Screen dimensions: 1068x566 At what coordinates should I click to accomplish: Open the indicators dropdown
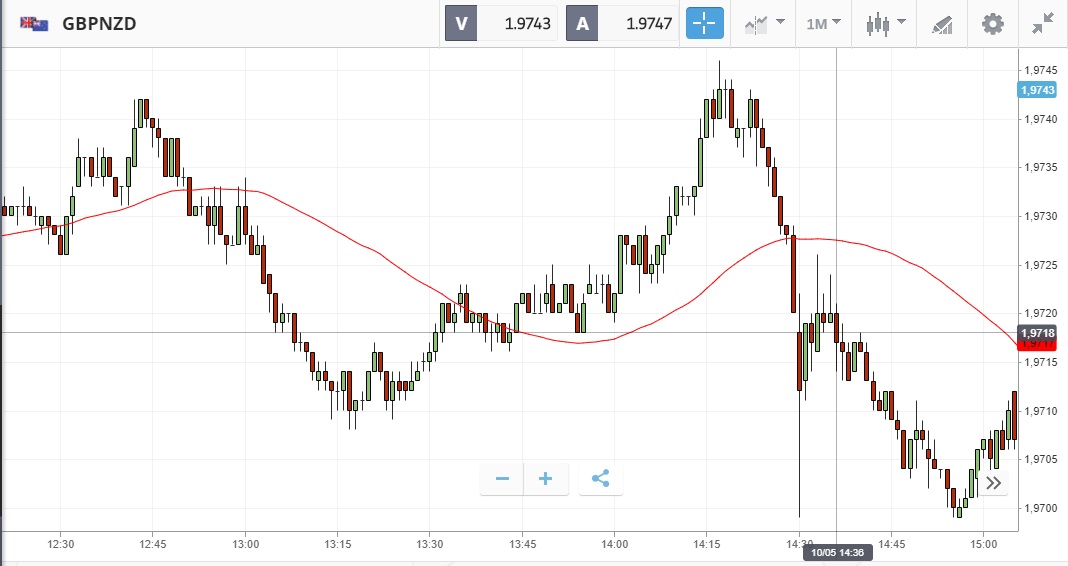pos(763,23)
